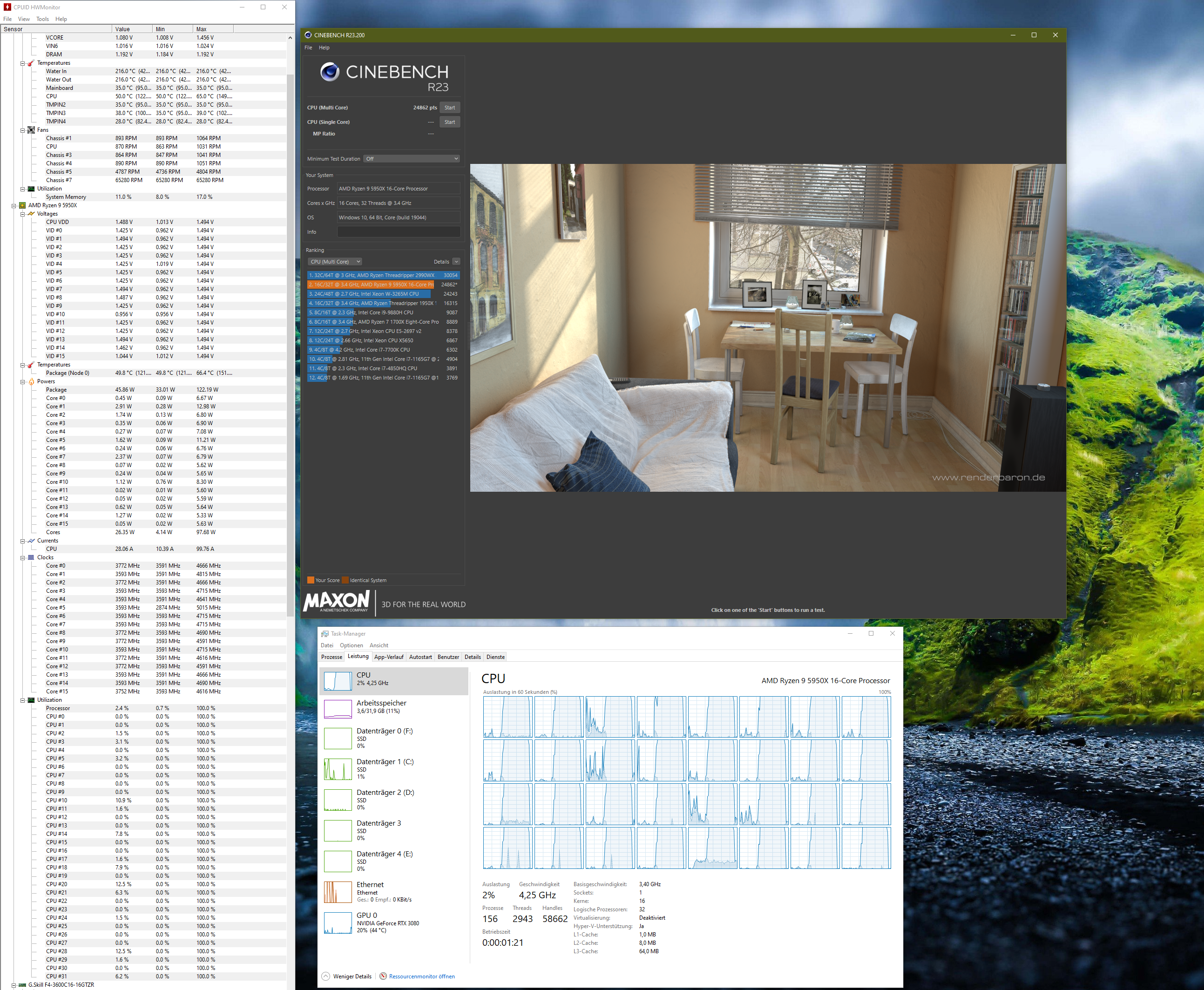Select the CPU graph thumbnail in Task-Manager
This screenshot has width=1204, height=990.
[338, 680]
